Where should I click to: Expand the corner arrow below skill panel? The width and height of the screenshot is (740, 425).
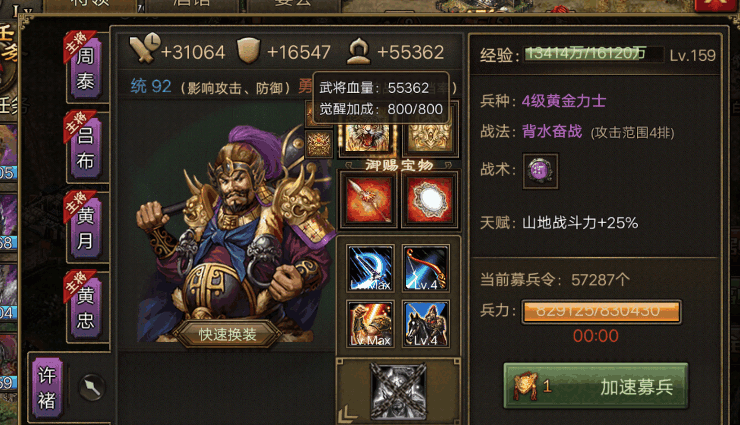[x=348, y=414]
